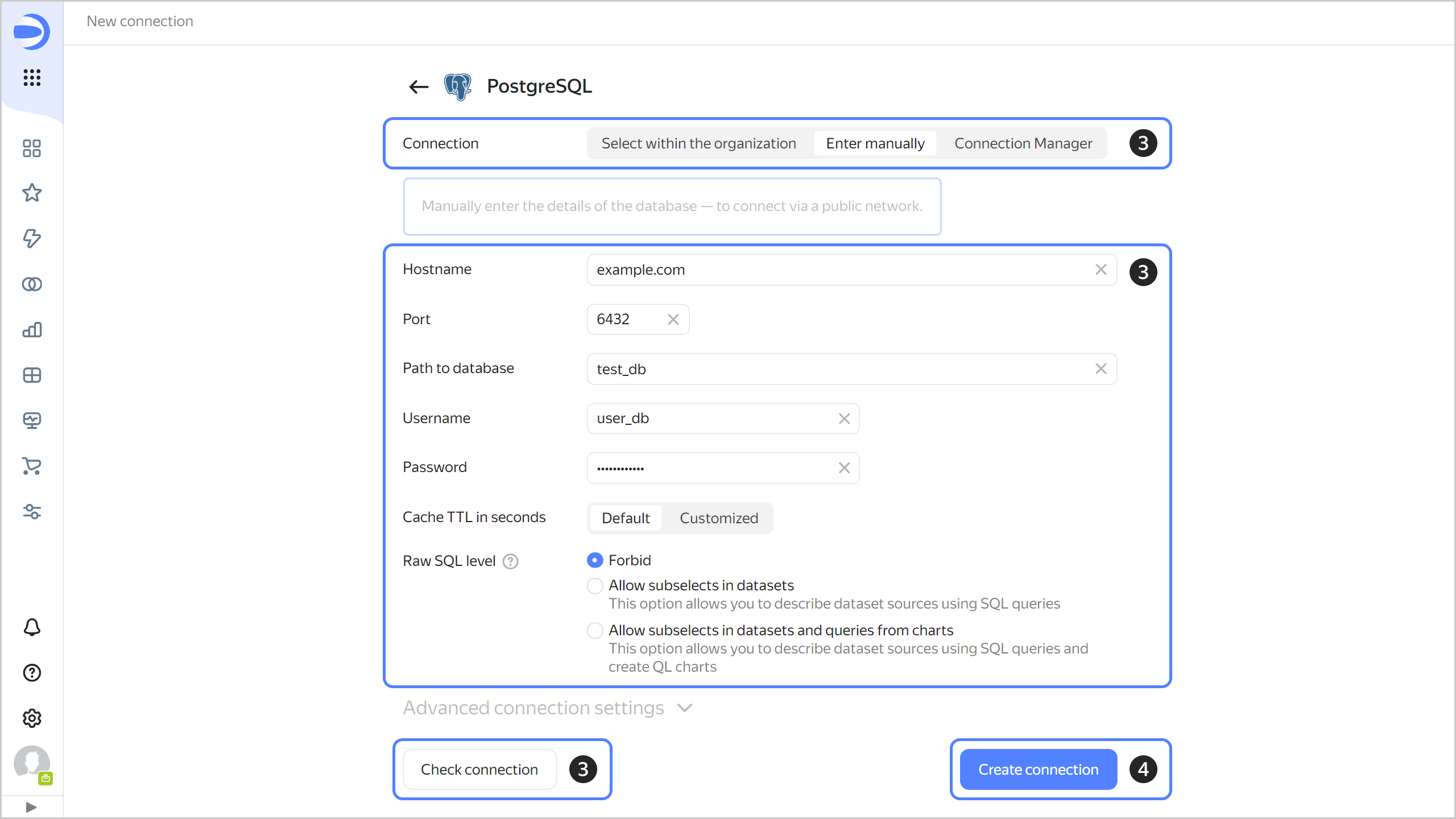This screenshot has width=1456, height=819.
Task: Open the charts bar icon in sidebar
Action: click(32, 330)
